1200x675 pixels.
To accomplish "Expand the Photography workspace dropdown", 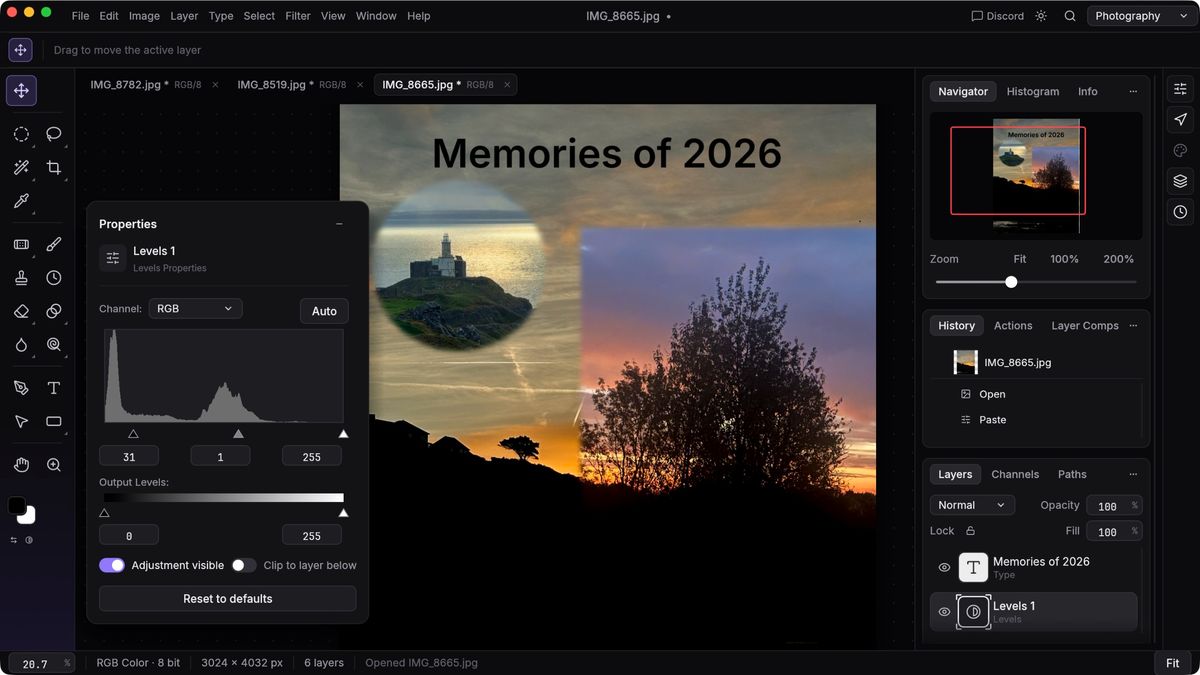I will [1138, 16].
